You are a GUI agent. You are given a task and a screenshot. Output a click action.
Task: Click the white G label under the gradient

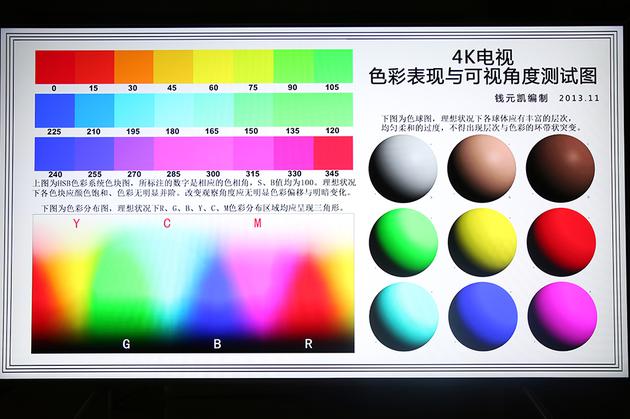point(126,343)
